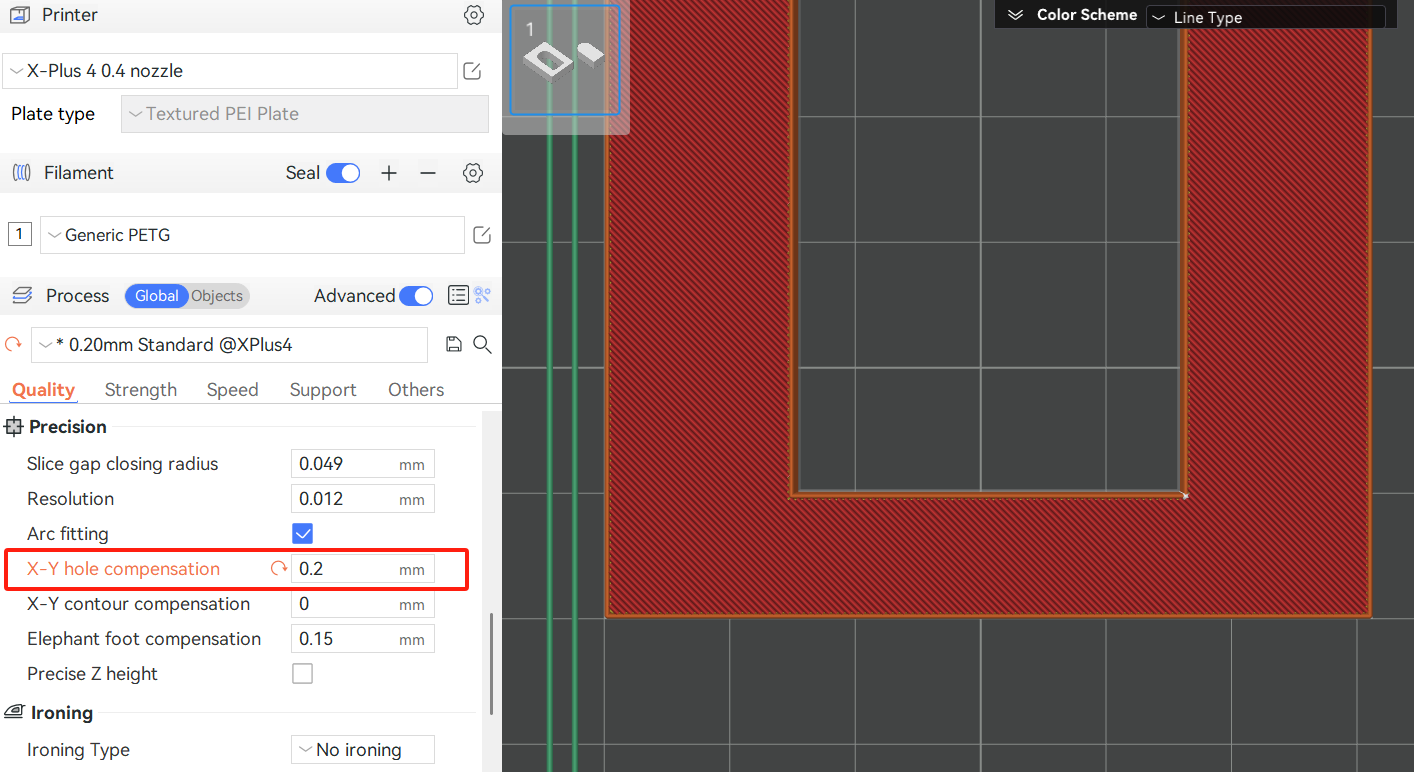Remove a filament with minus icon
Screen dimensions: 1414x772
(x=428, y=173)
